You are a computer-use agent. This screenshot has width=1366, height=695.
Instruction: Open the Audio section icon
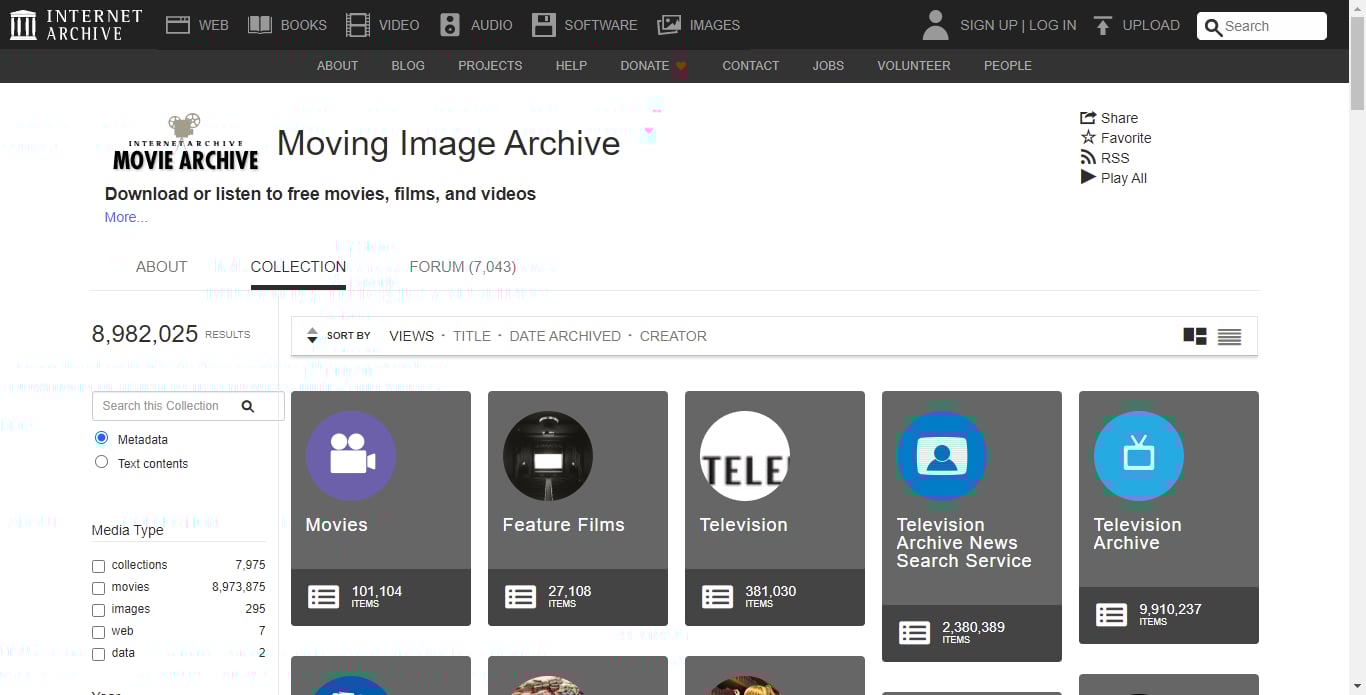pos(450,25)
